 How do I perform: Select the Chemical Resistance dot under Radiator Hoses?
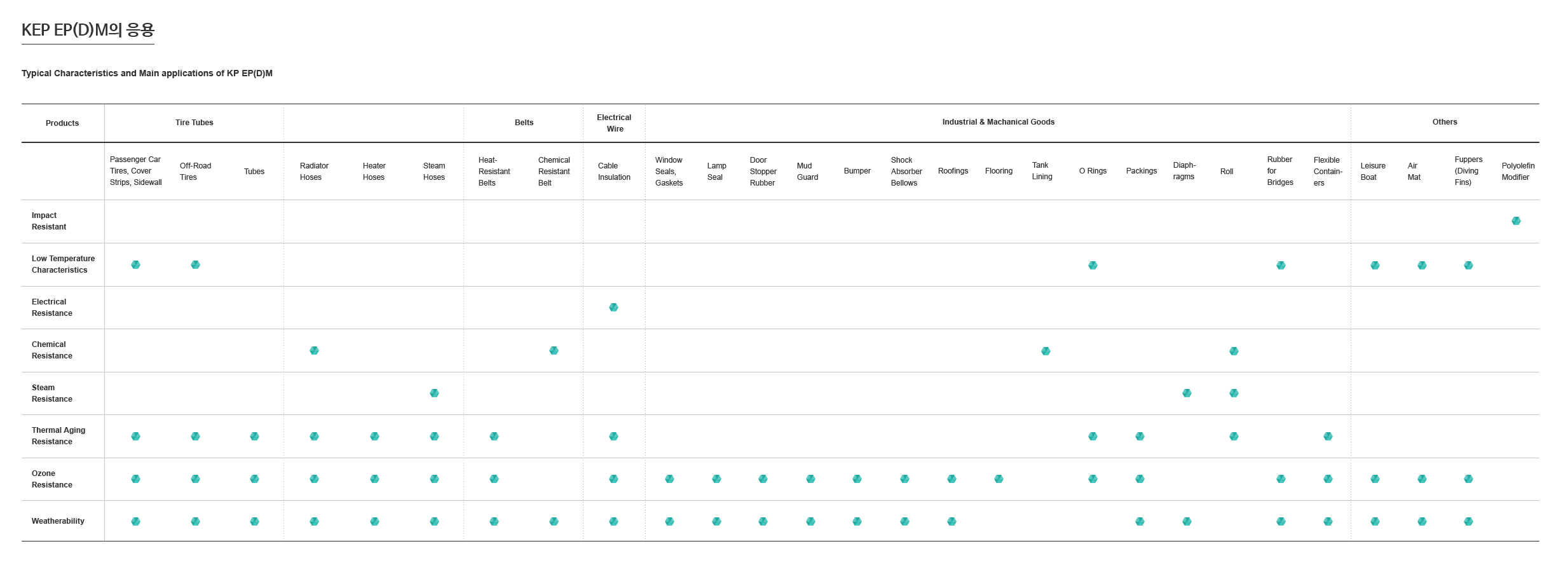(x=314, y=351)
